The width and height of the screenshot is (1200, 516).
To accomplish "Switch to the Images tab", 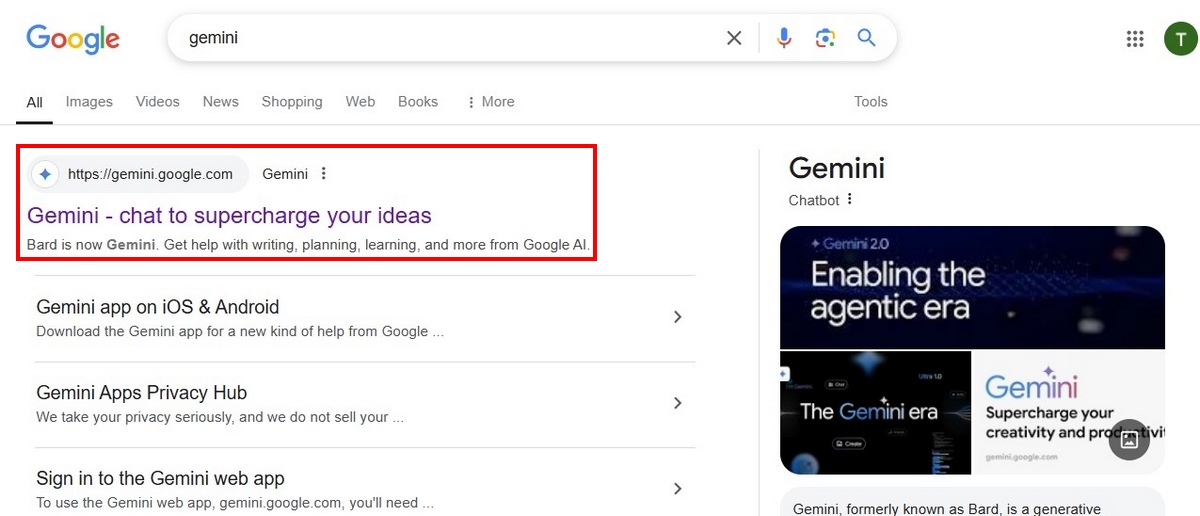I will pyautogui.click(x=89, y=102).
